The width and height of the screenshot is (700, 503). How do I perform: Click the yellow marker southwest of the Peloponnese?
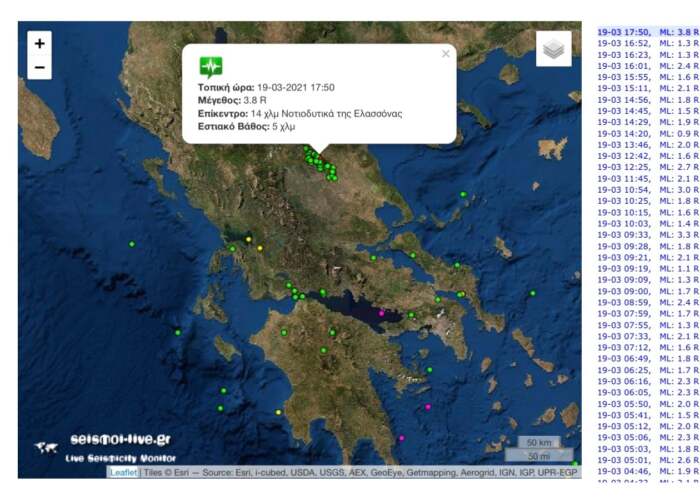tap(278, 412)
